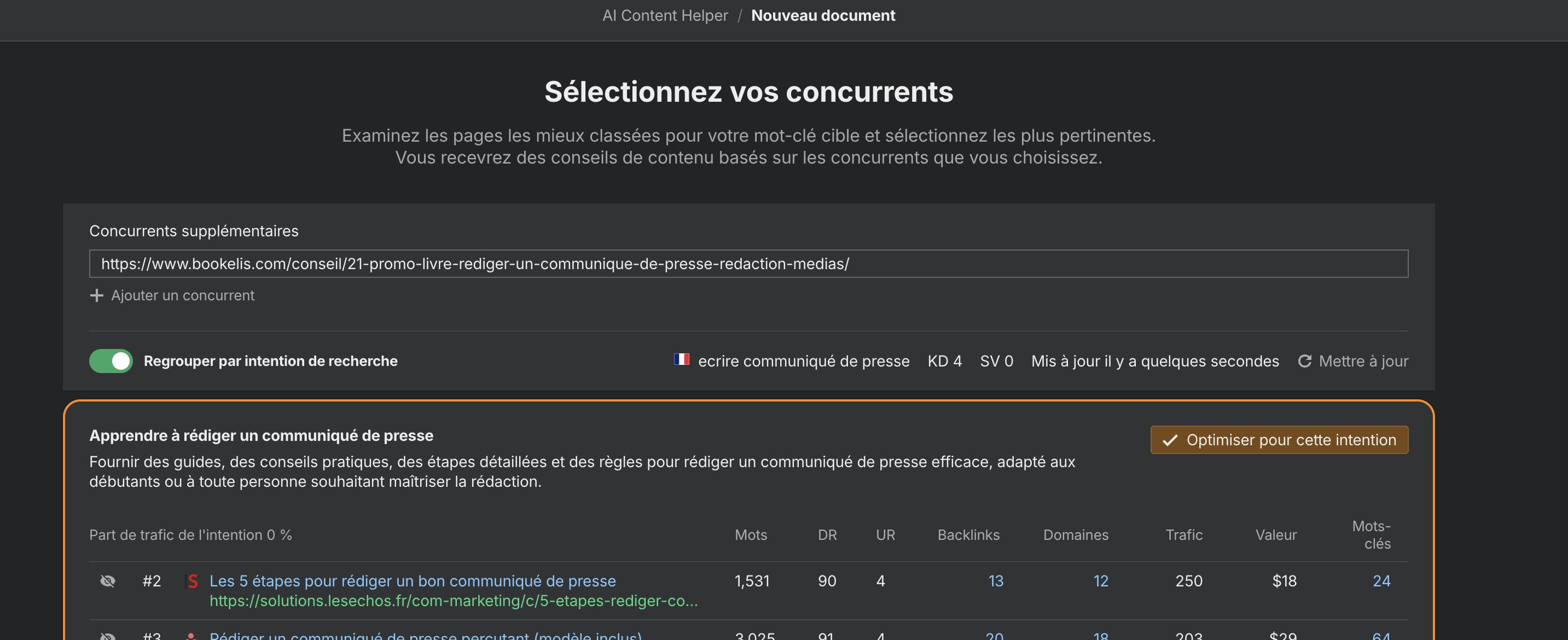Screen dimensions: 1568x640
Task: Toggle visibility of competitor ranked #2
Action: 108,581
